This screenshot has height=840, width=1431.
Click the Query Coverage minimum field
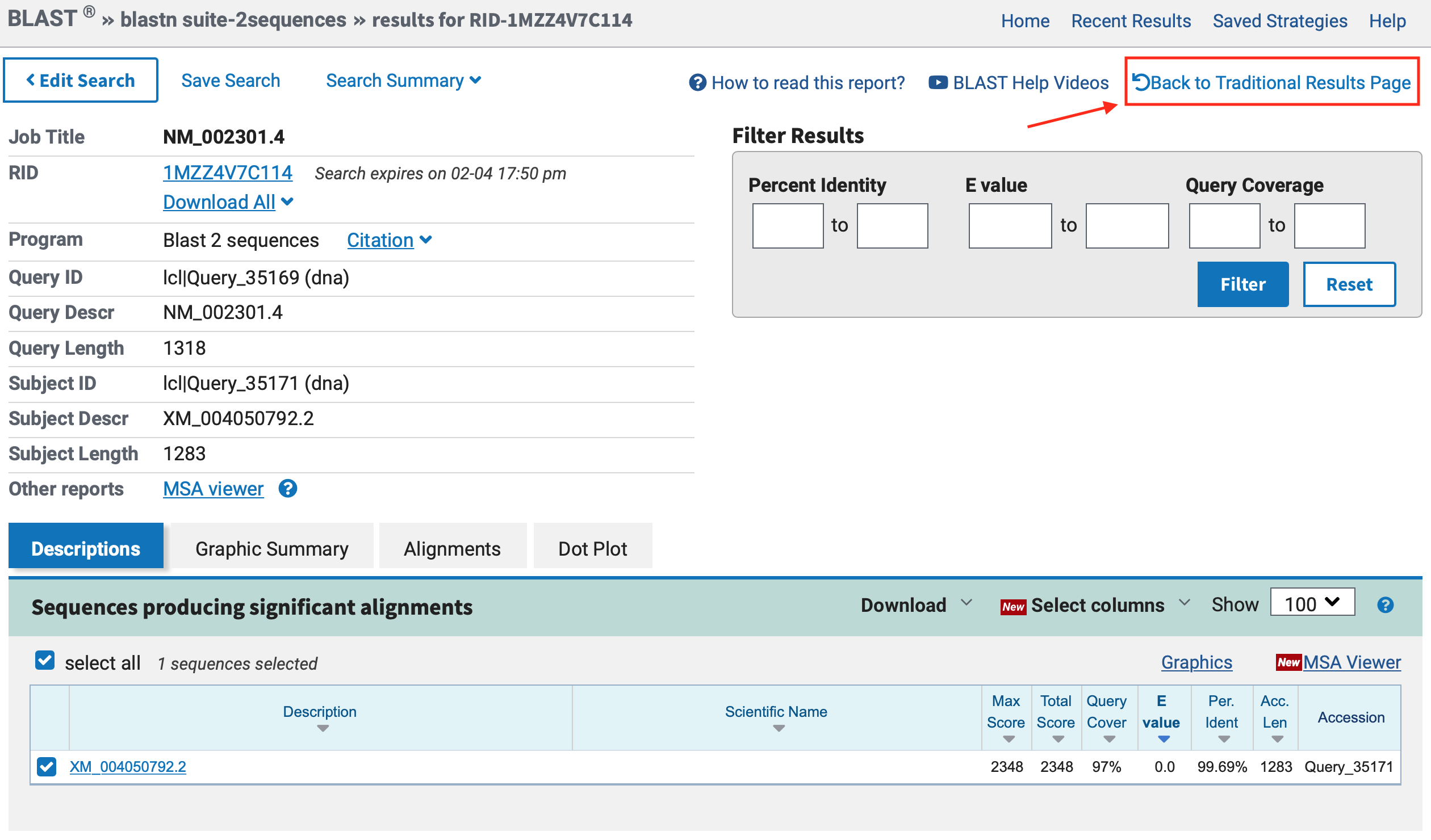[1225, 226]
